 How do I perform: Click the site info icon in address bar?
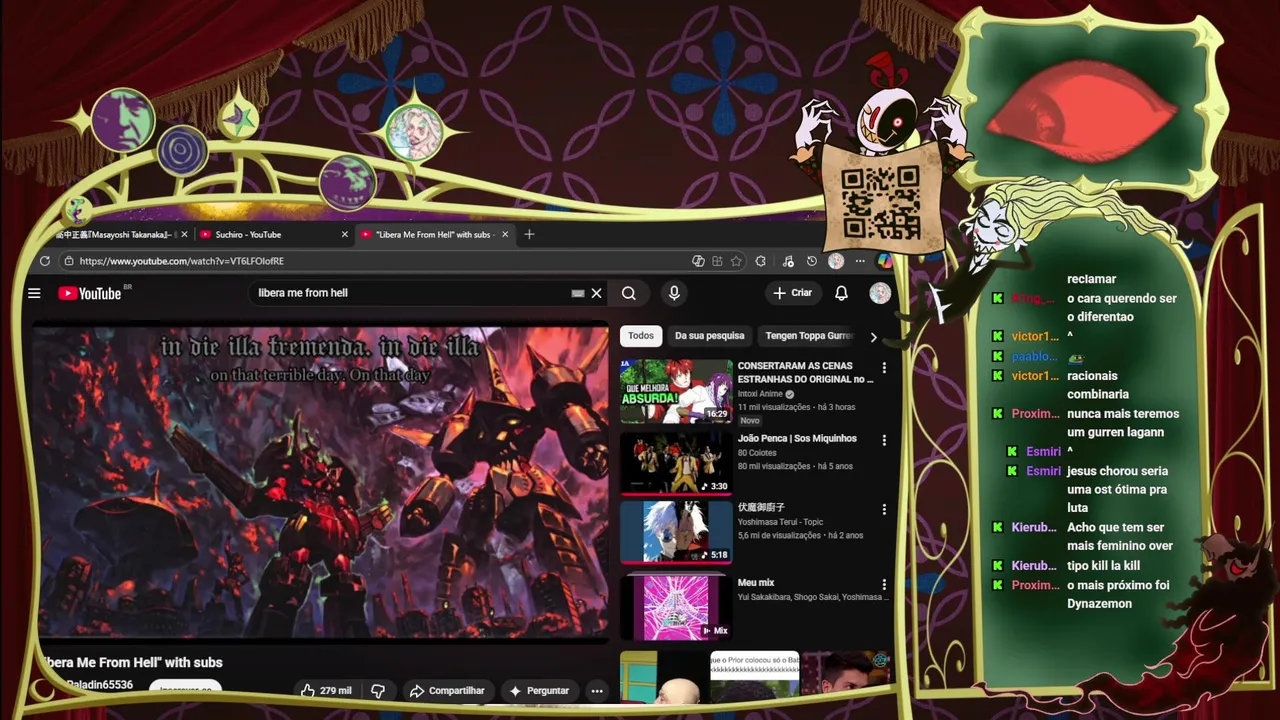(68, 261)
